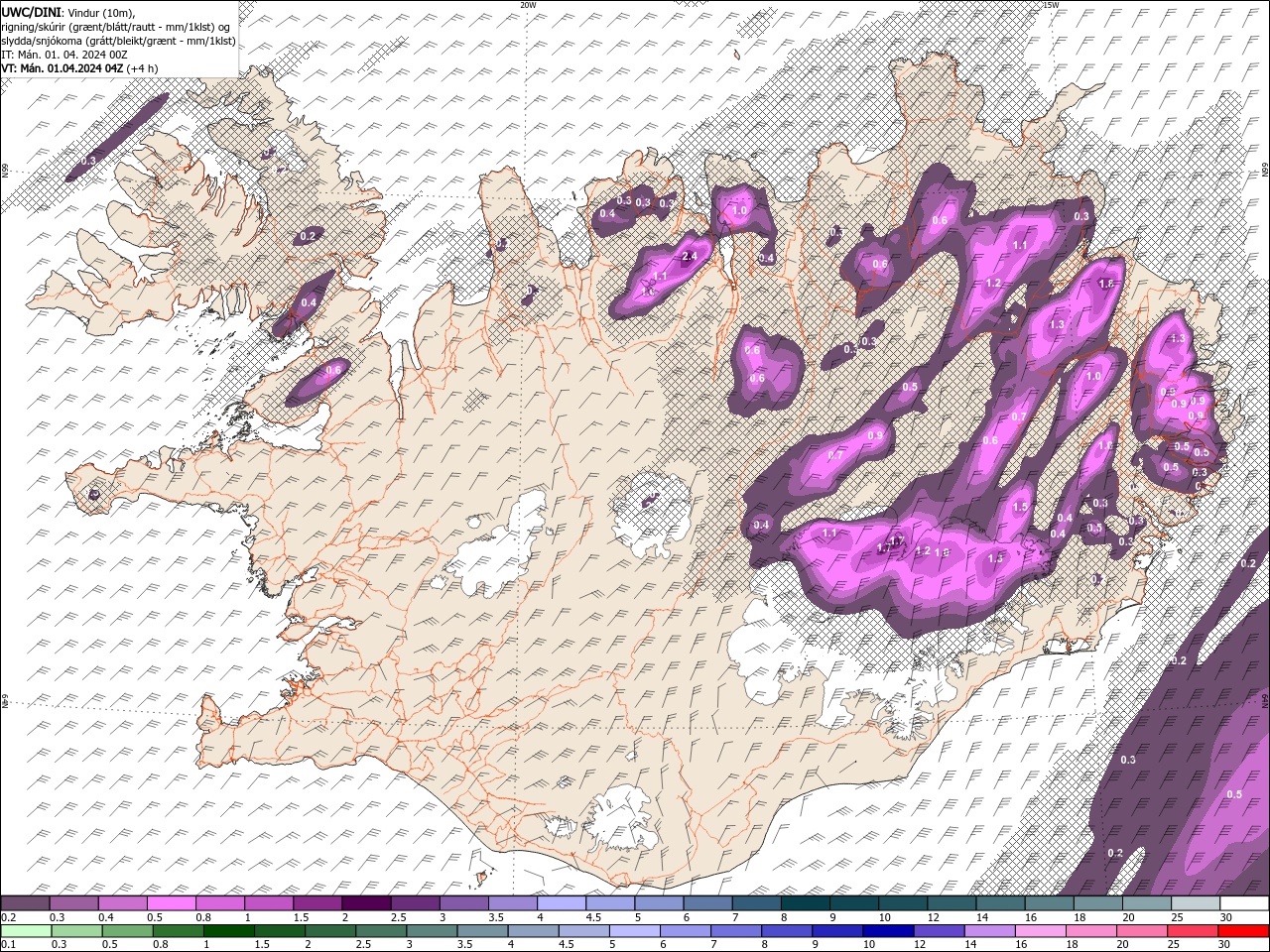Click lower legend pink swatch 18–20
The width and height of the screenshot is (1270, 952).
click(1090, 931)
